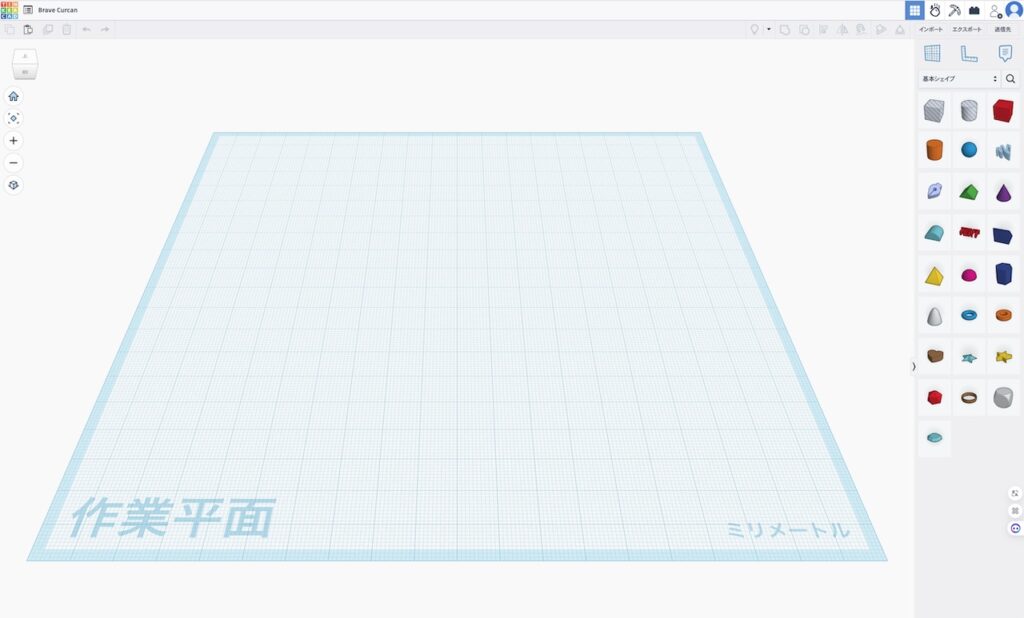Expand the dropdown arrow beside the lightbulb
The width and height of the screenshot is (1024, 618).
pos(768,30)
